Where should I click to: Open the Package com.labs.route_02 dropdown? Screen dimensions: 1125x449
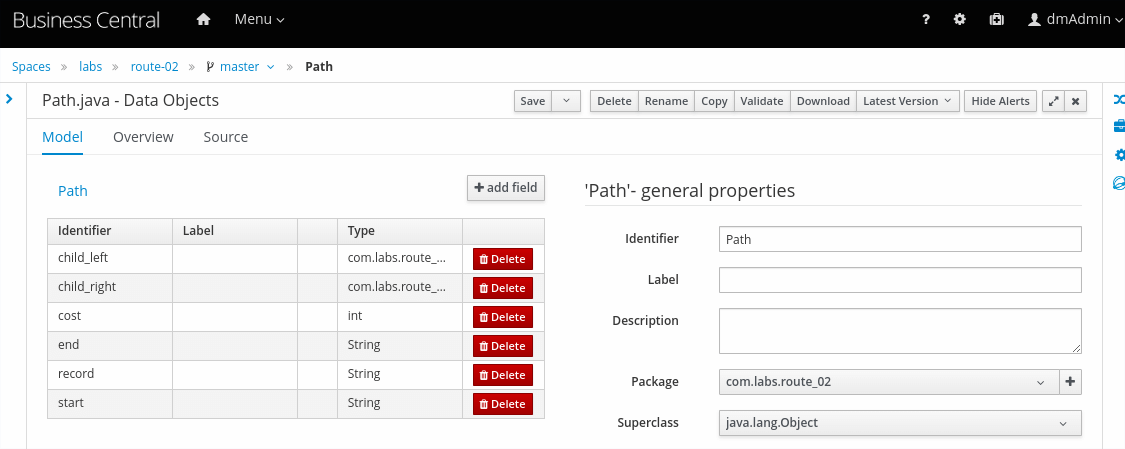pyautogui.click(x=887, y=382)
